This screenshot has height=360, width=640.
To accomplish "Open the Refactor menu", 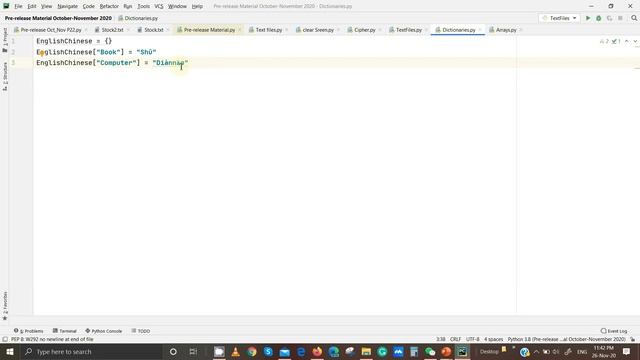I will coord(109,6).
